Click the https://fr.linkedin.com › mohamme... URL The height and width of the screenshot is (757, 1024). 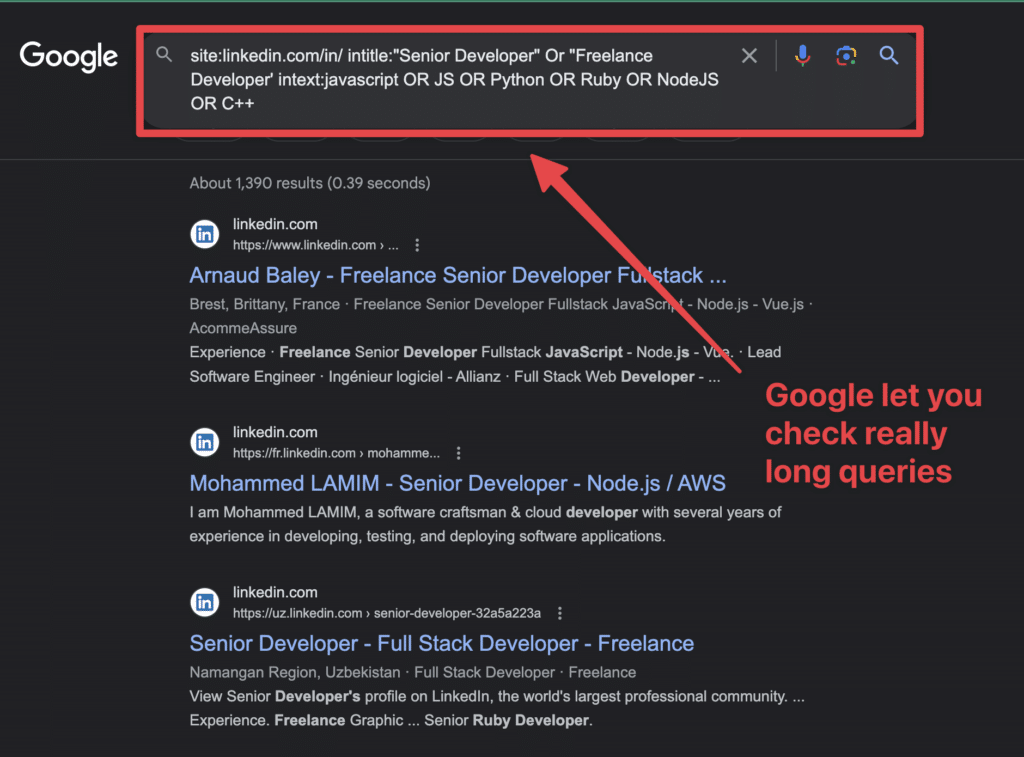click(336, 453)
